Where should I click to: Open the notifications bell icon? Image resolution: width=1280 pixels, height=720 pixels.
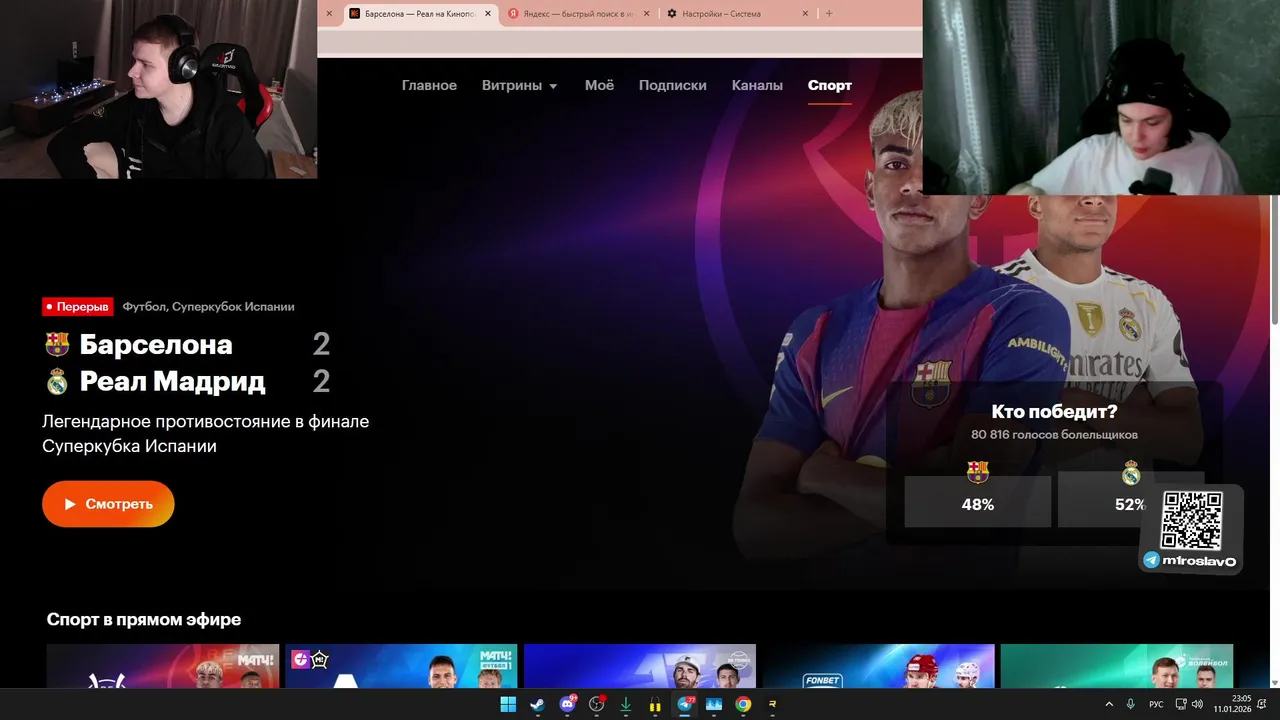coord(1262,704)
